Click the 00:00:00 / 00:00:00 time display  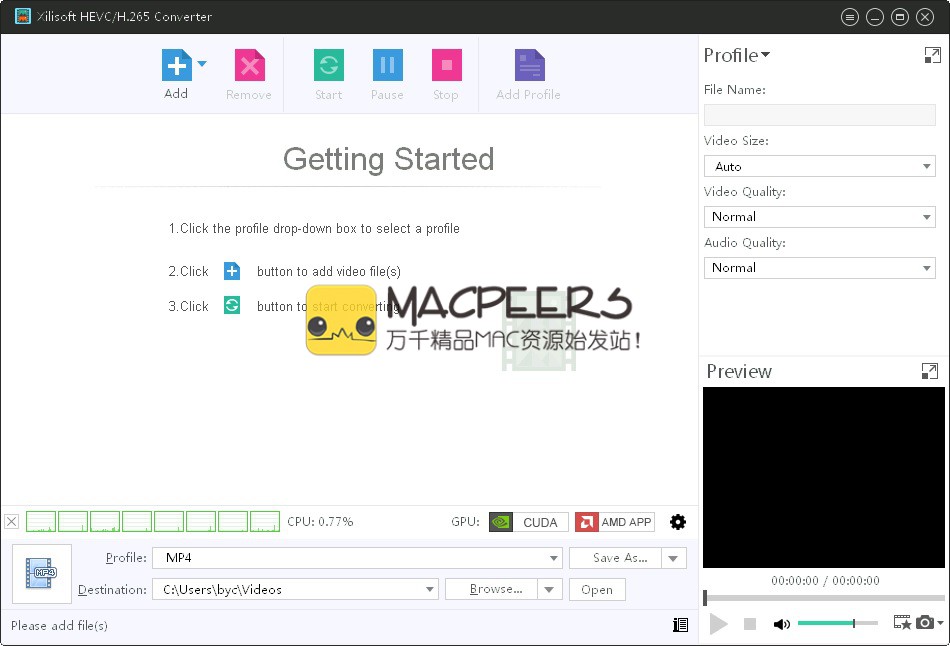click(825, 581)
